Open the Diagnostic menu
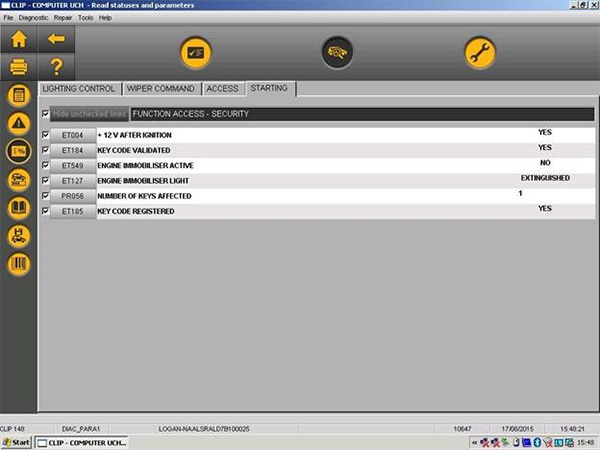This screenshot has height=450, width=600. [x=32, y=18]
